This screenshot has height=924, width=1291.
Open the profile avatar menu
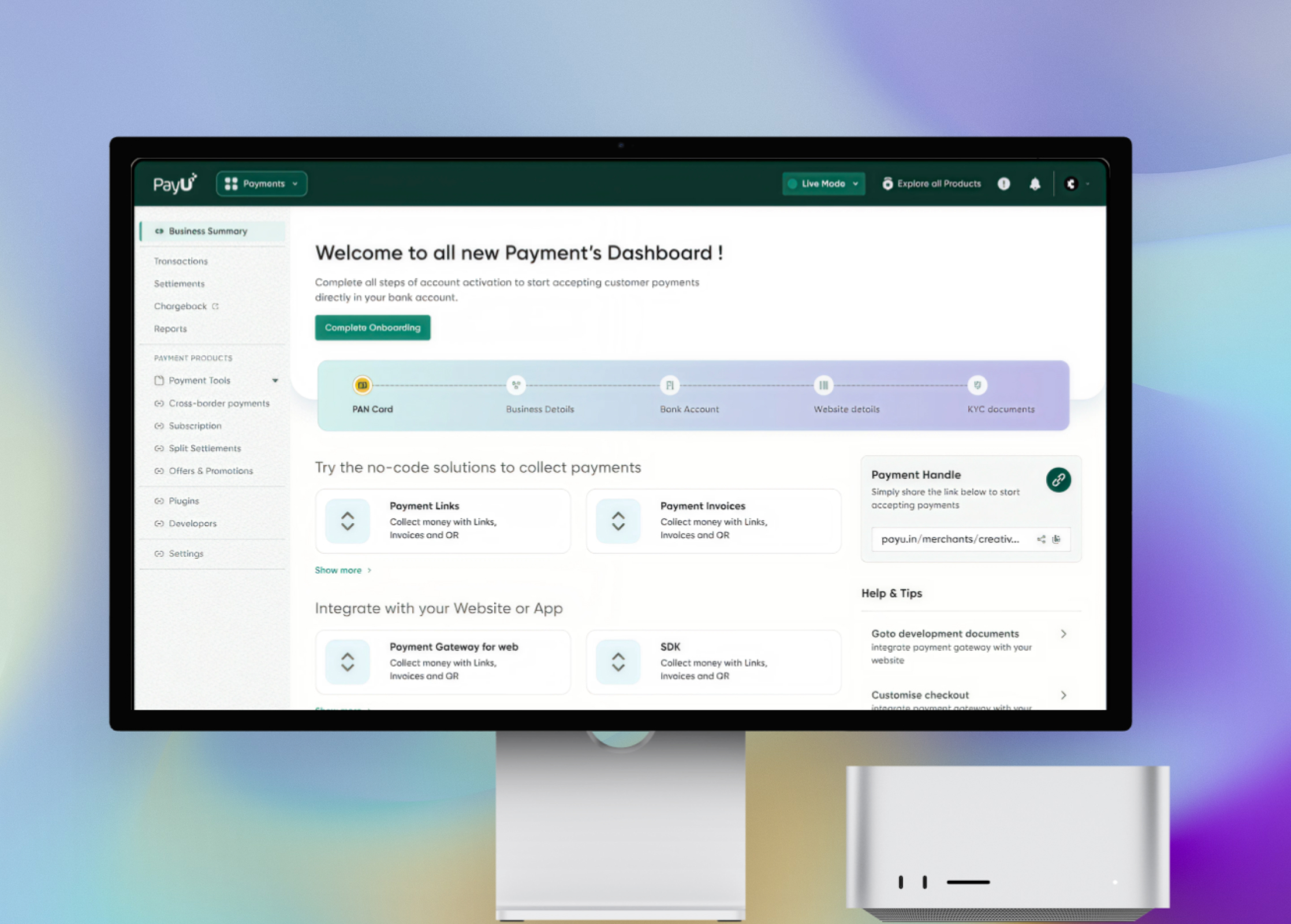[x=1072, y=184]
